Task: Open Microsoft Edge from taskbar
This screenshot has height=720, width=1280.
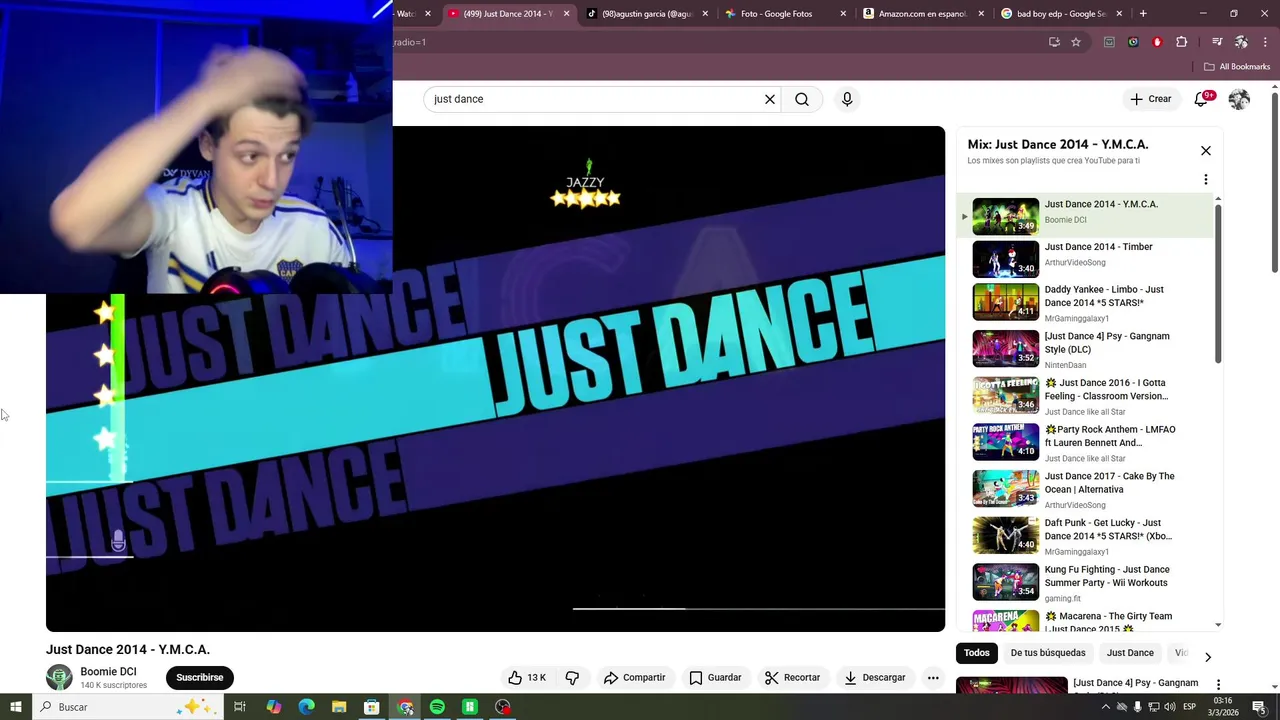Action: tap(306, 707)
